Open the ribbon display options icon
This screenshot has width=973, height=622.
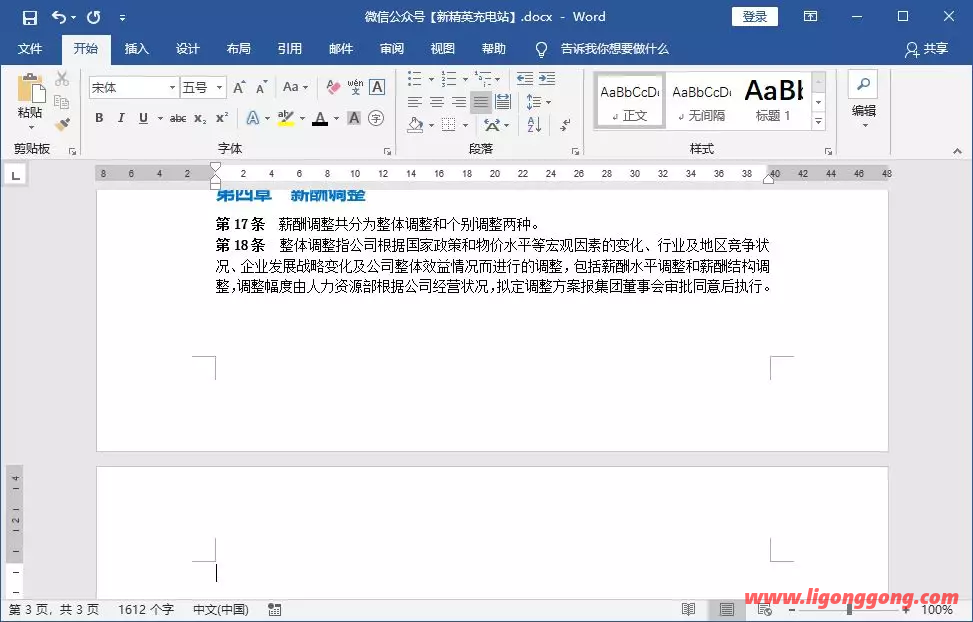point(810,17)
